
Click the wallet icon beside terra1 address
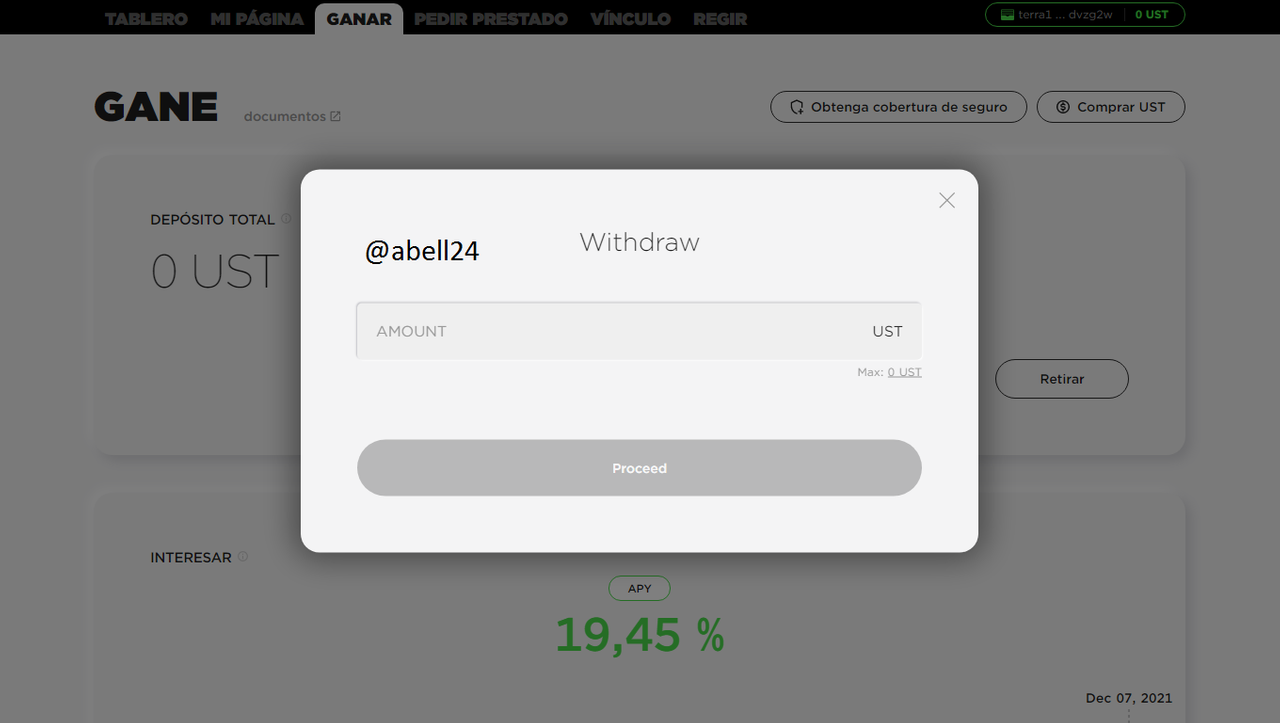coord(1008,15)
